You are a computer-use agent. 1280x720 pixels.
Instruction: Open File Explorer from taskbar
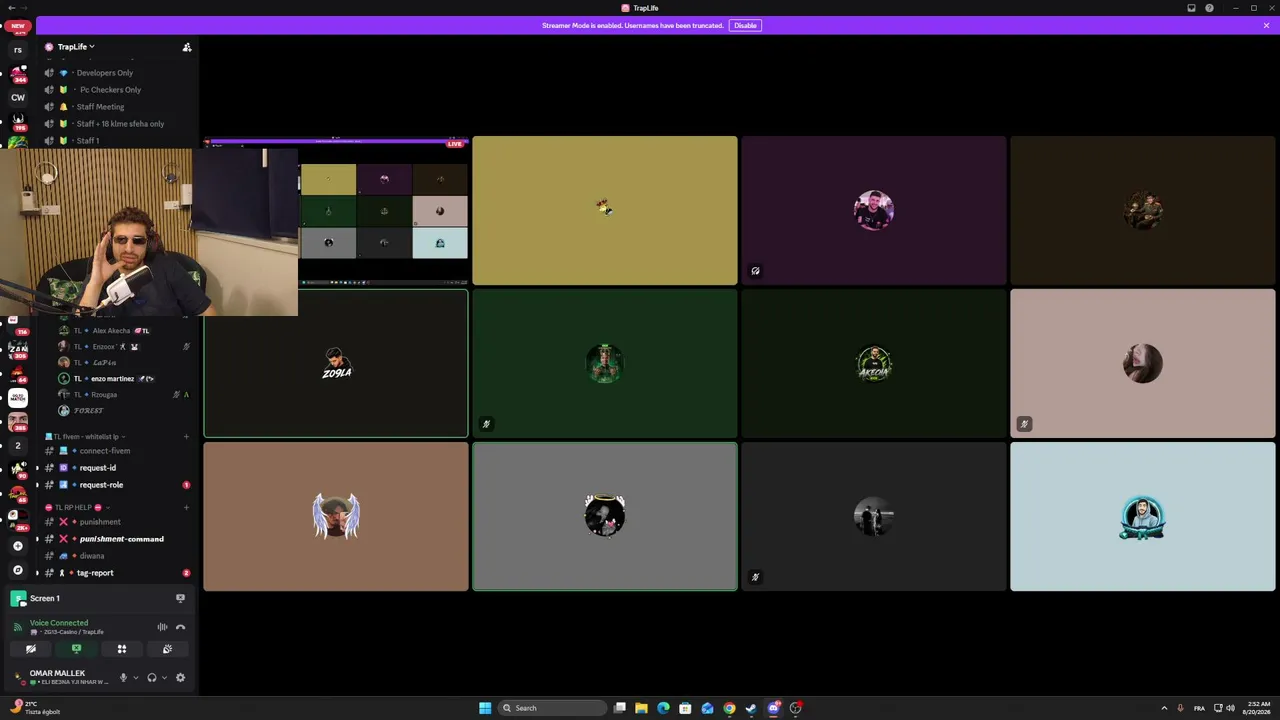[641, 708]
